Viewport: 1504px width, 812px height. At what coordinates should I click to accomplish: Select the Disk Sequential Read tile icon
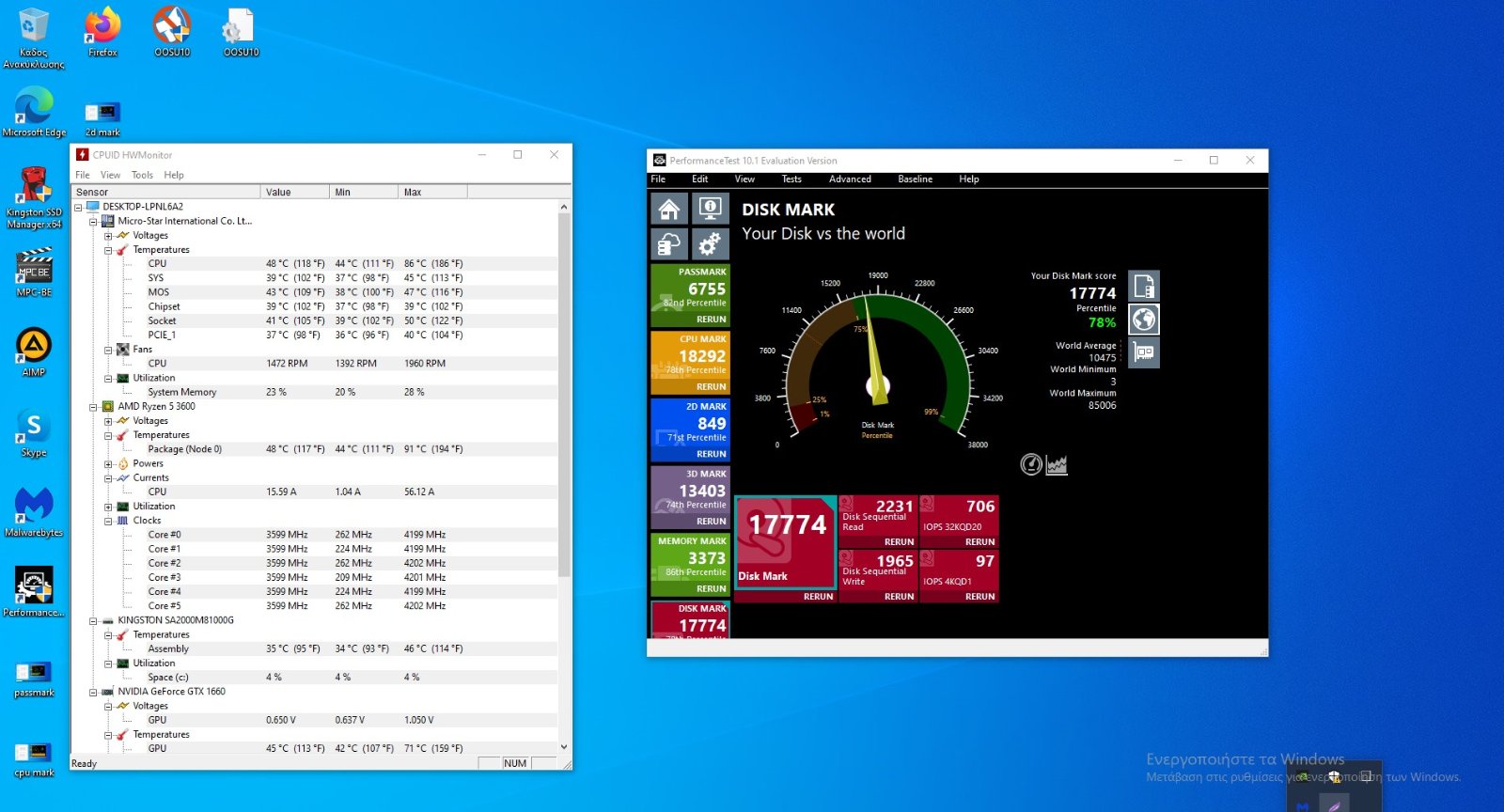[x=846, y=506]
